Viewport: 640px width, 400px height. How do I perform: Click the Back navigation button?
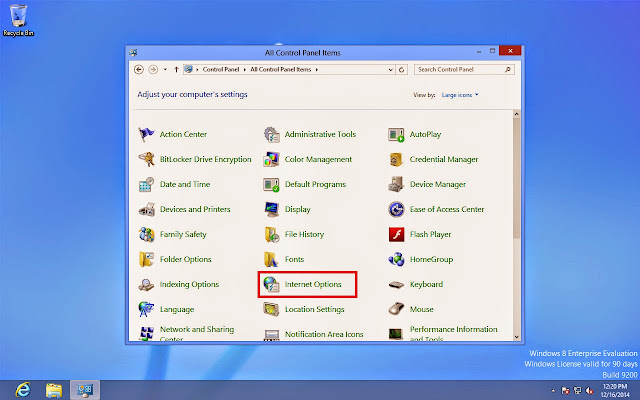[139, 69]
